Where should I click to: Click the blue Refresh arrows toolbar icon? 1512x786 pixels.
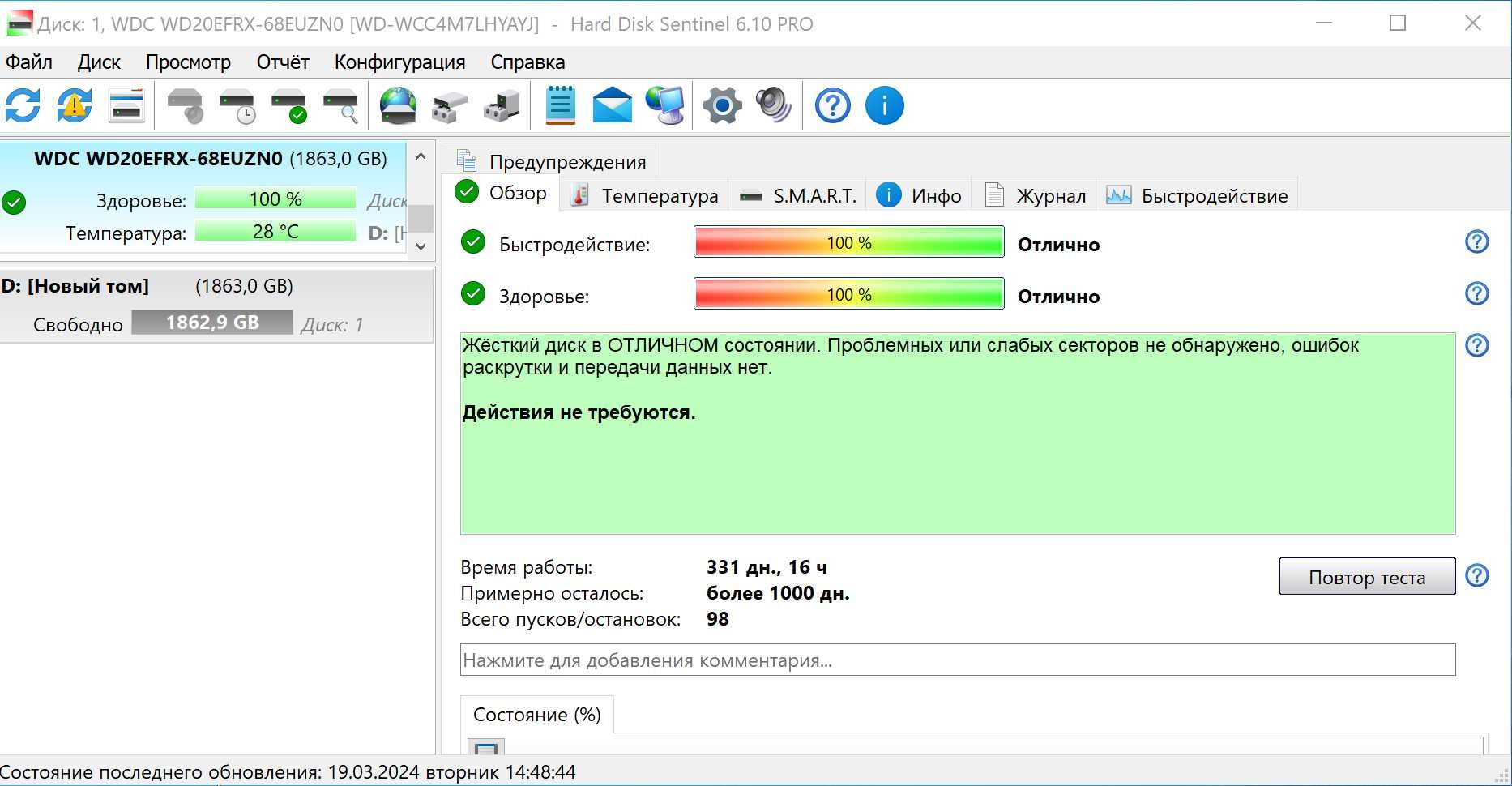pos(23,105)
